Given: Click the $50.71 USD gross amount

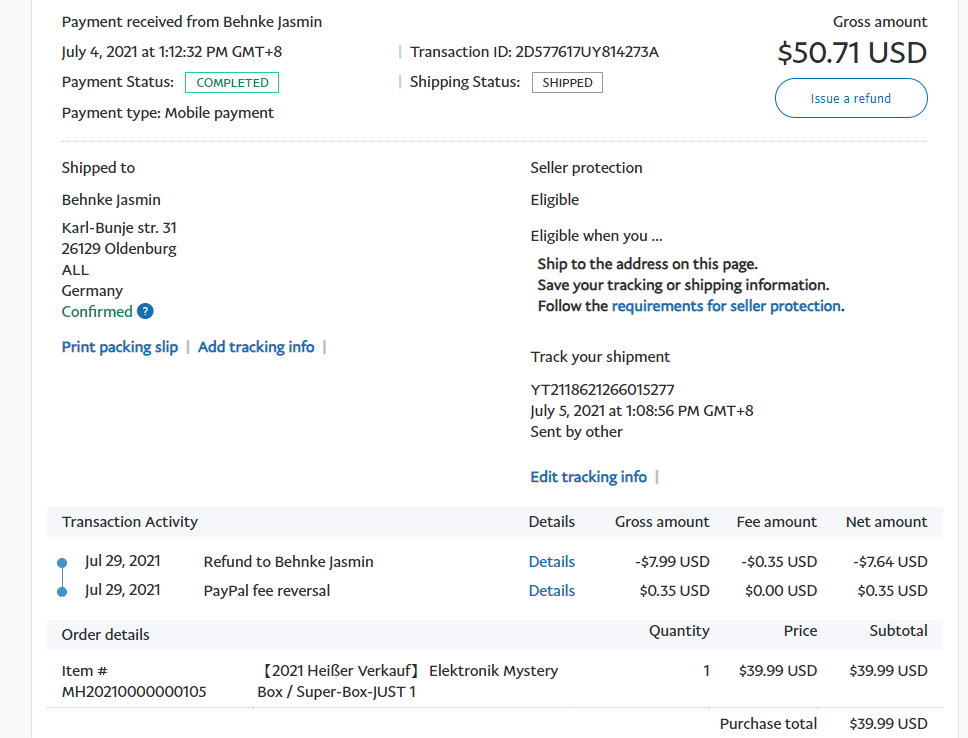Looking at the screenshot, I should coord(852,53).
